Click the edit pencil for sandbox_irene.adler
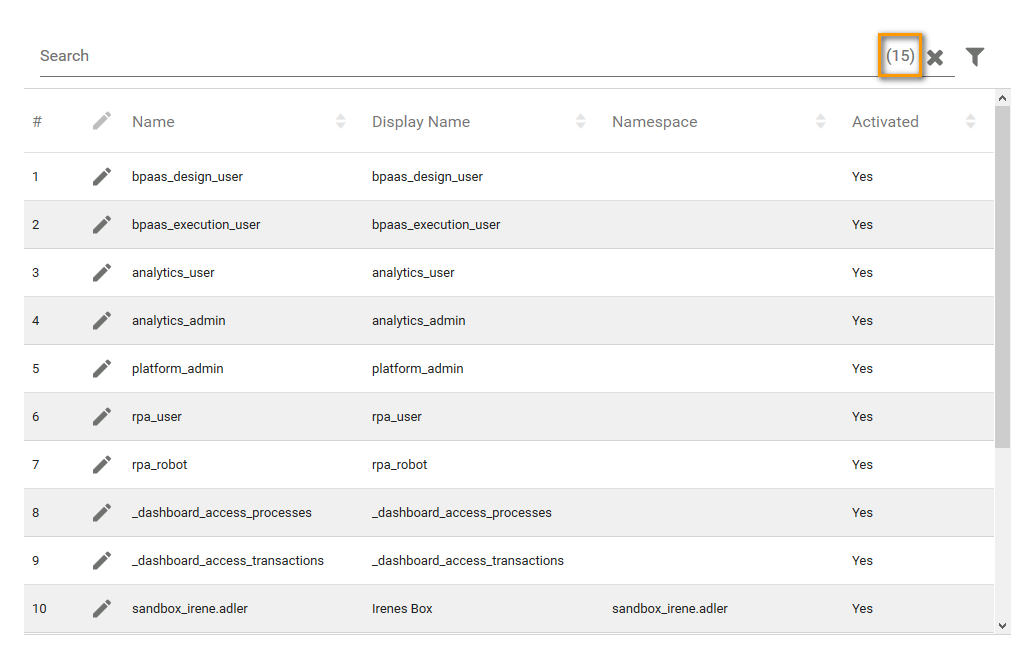1035x659 pixels. [102, 609]
